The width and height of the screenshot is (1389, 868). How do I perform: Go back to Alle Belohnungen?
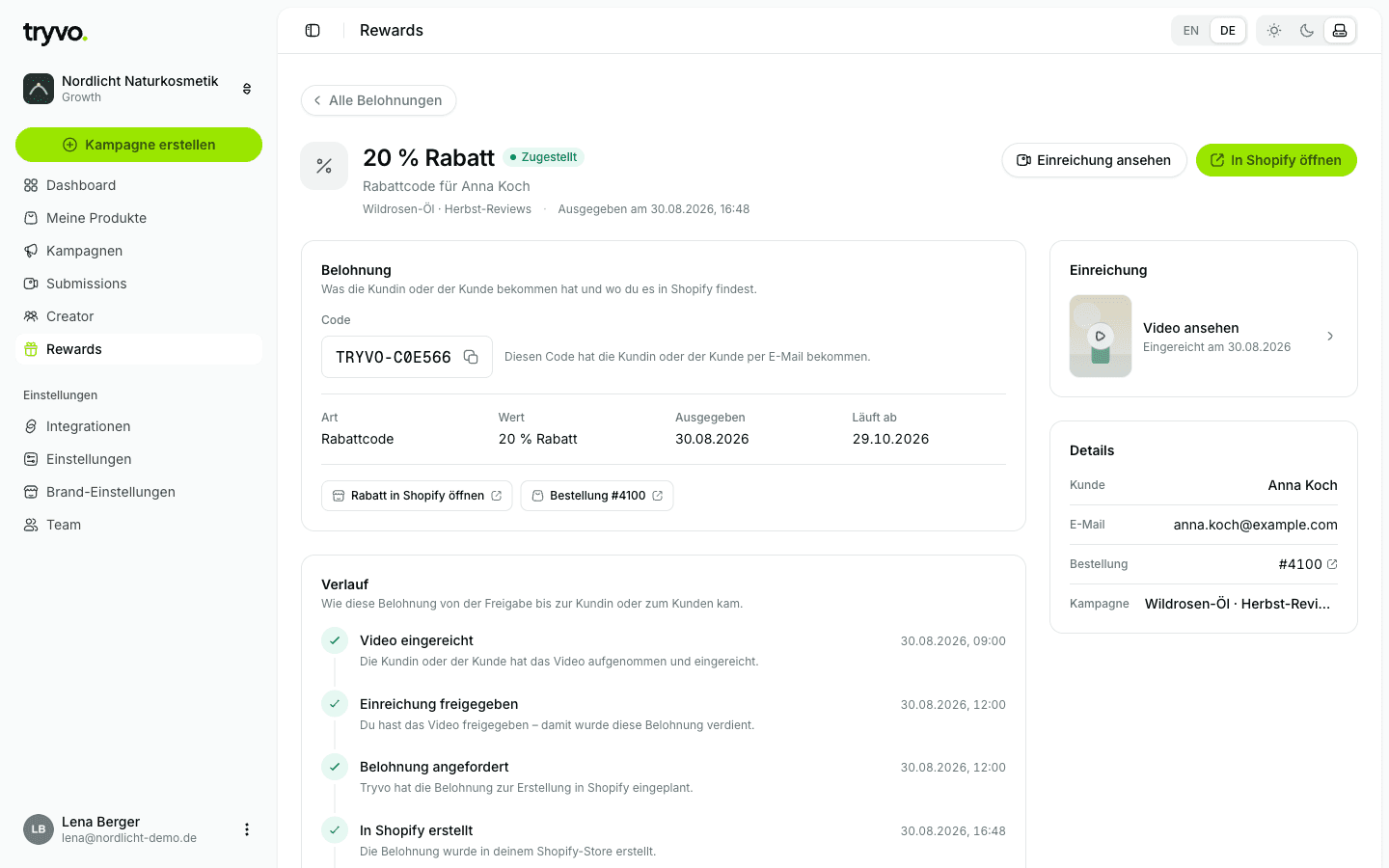(378, 100)
